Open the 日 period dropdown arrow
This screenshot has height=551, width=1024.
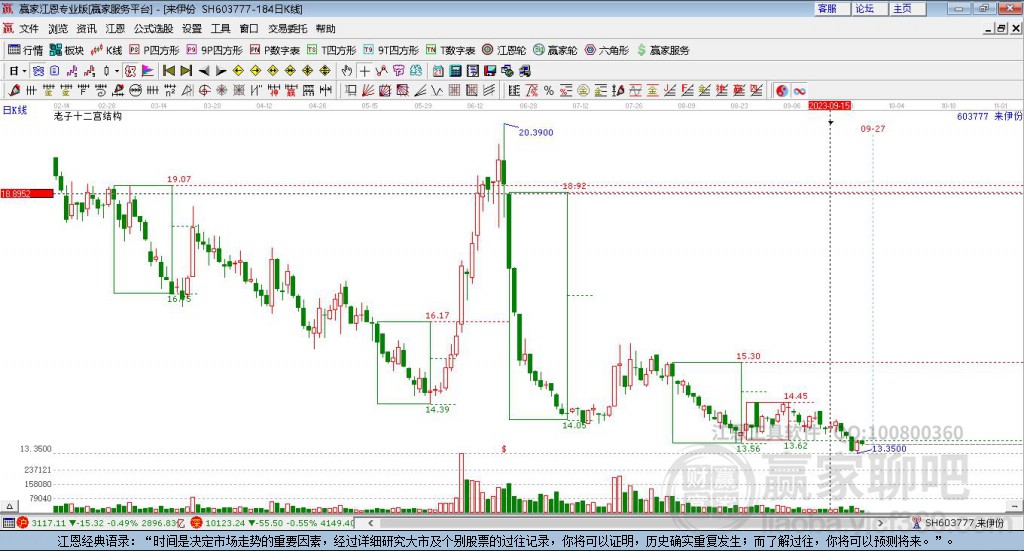pyautogui.click(x=24, y=71)
